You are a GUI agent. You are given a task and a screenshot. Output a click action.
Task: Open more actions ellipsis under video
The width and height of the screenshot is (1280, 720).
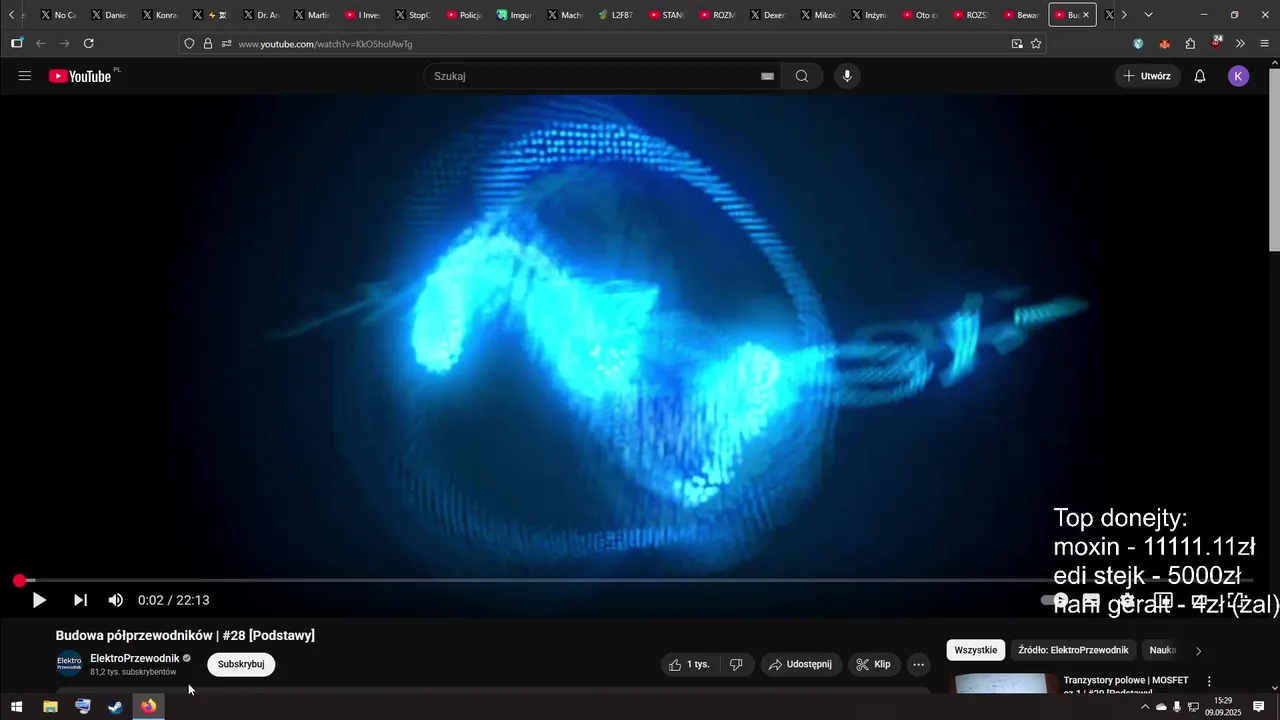coord(919,664)
